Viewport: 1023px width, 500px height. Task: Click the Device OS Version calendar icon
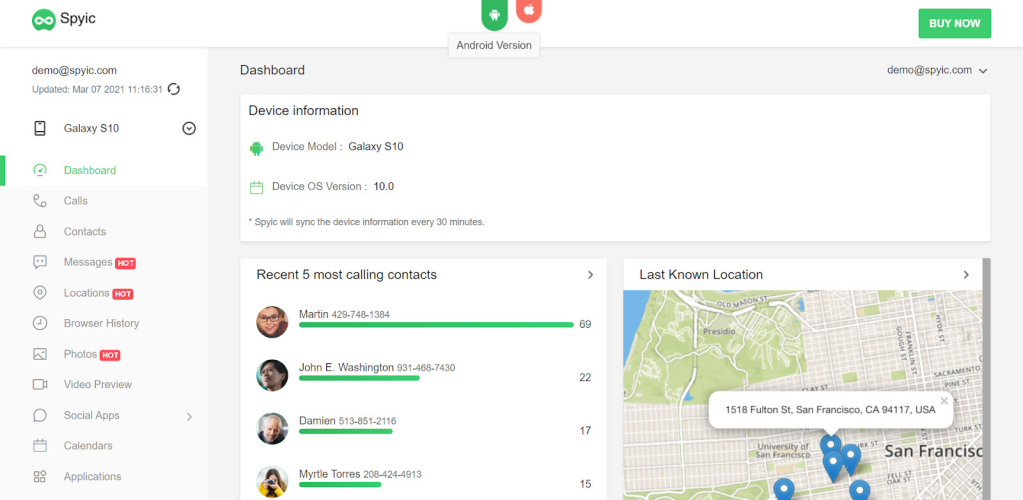(x=256, y=188)
